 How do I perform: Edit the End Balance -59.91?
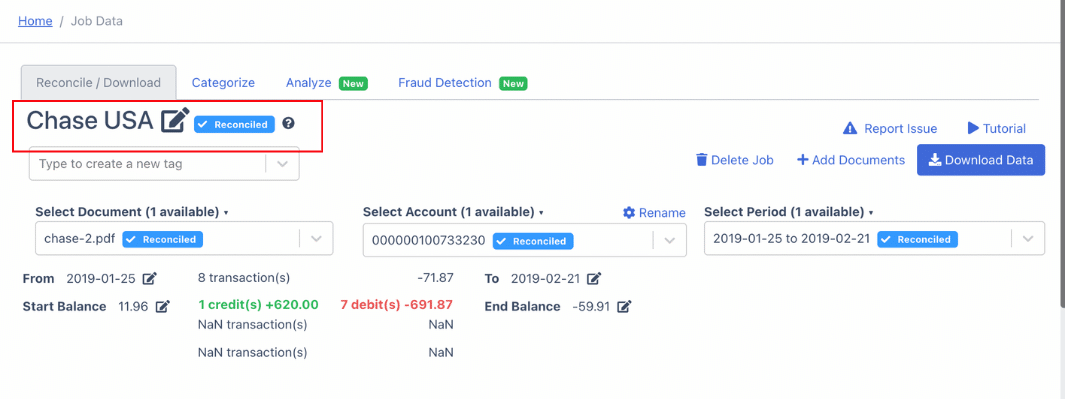point(624,306)
